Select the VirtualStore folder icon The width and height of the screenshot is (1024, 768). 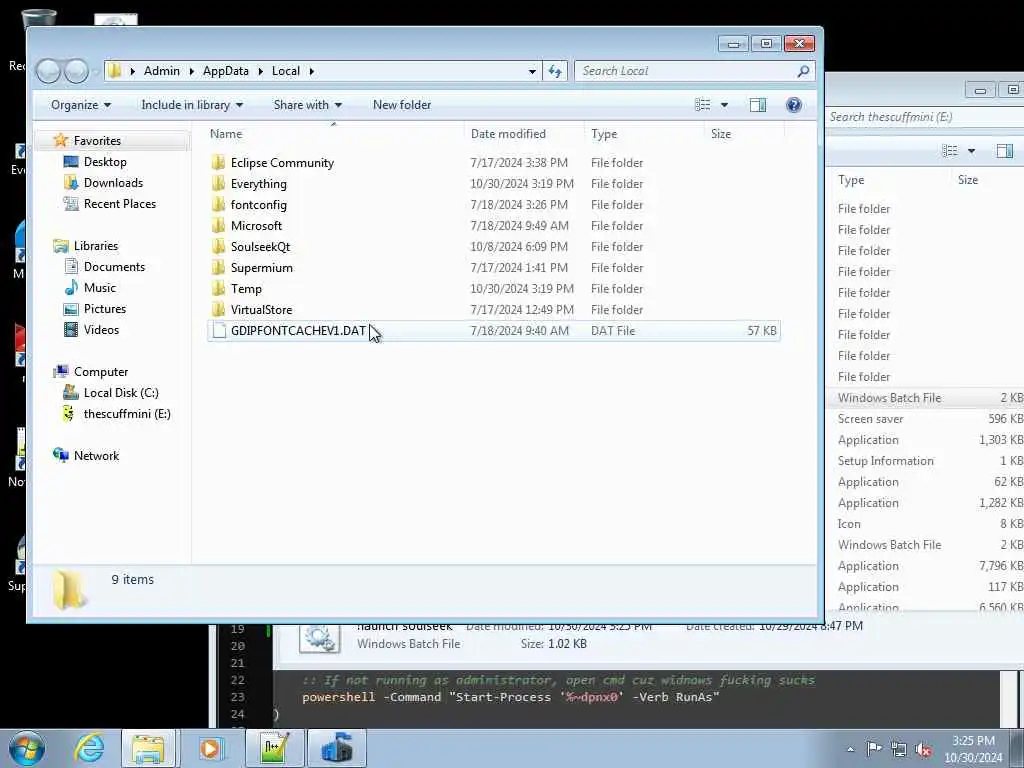tap(219, 310)
